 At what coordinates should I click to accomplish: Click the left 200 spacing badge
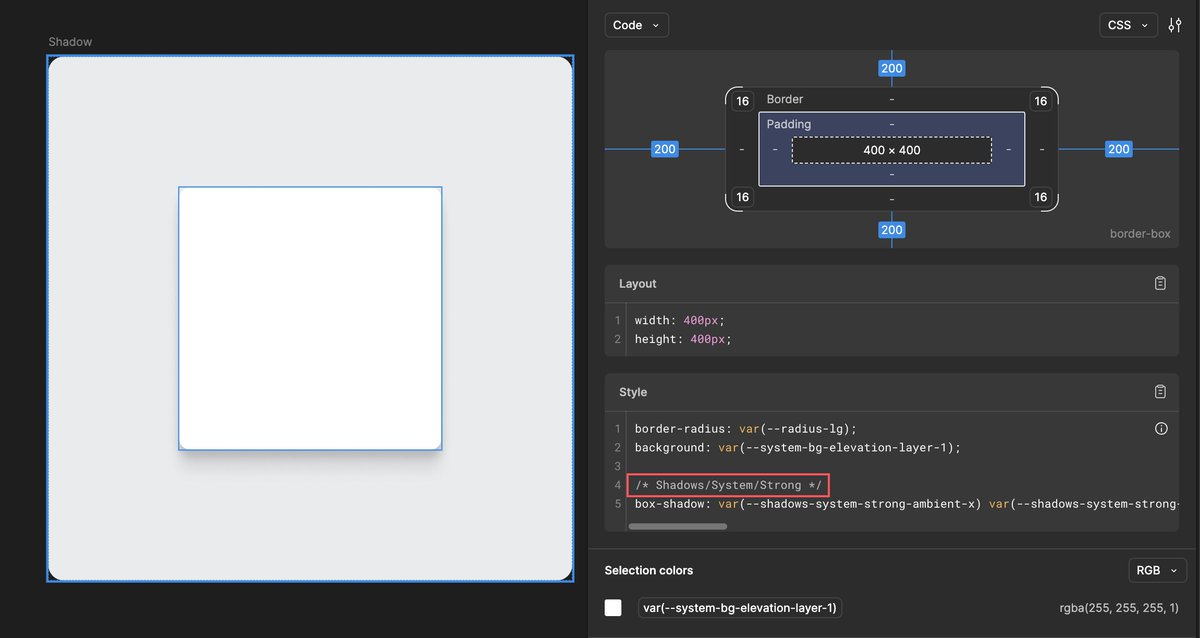click(x=665, y=149)
